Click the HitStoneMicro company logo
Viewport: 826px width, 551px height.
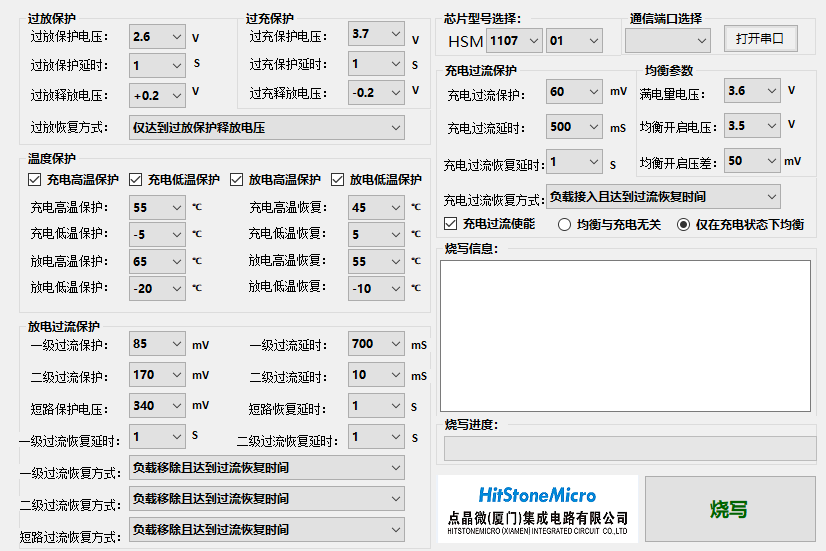click(537, 509)
